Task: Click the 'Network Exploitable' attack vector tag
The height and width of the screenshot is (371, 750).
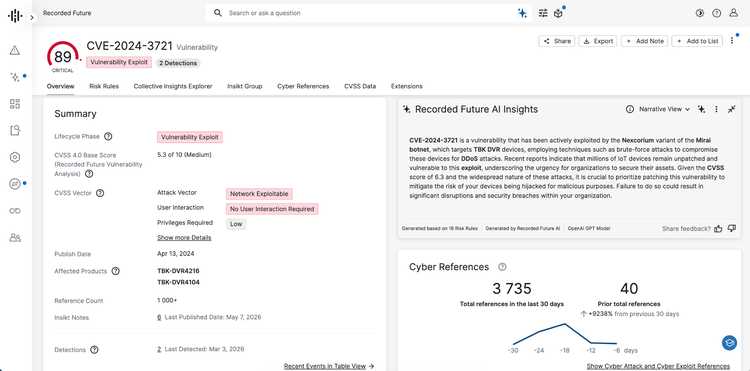Action: (259, 194)
